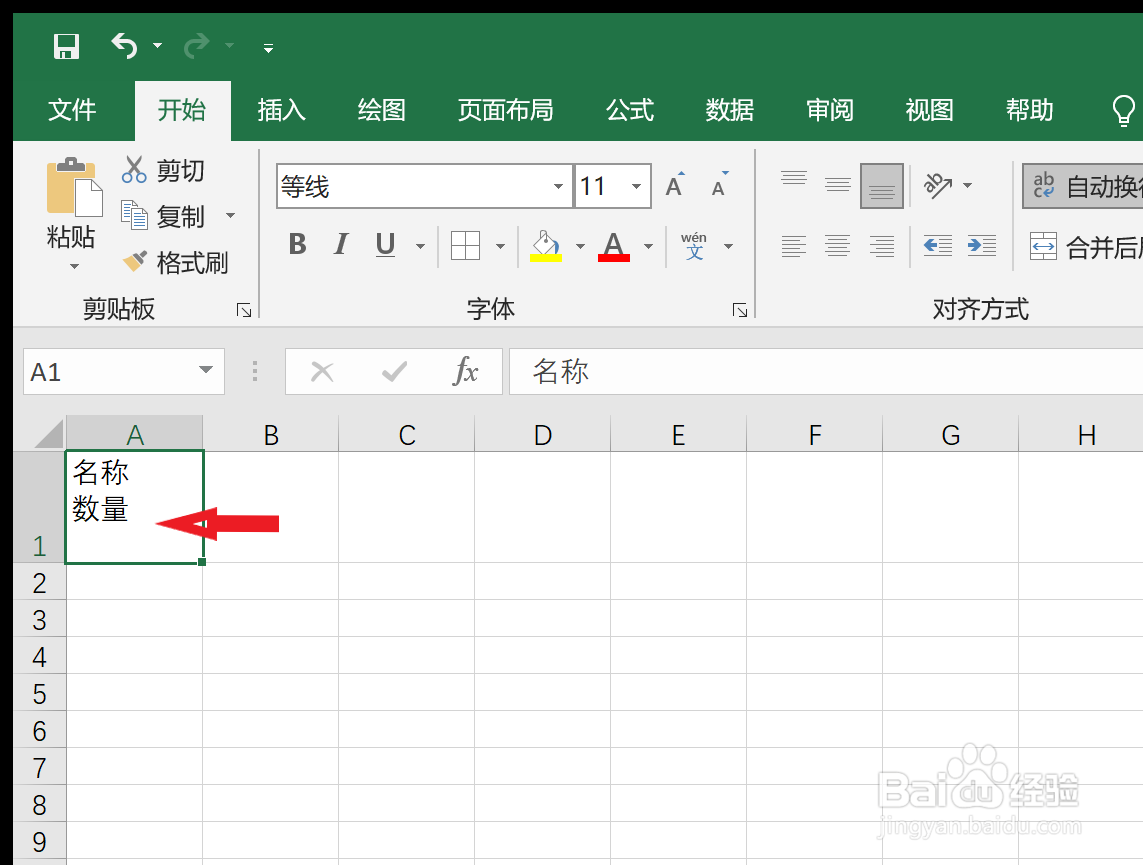Screen dimensions: 1143x865
Task: Align text right horizontally
Action: (882, 246)
